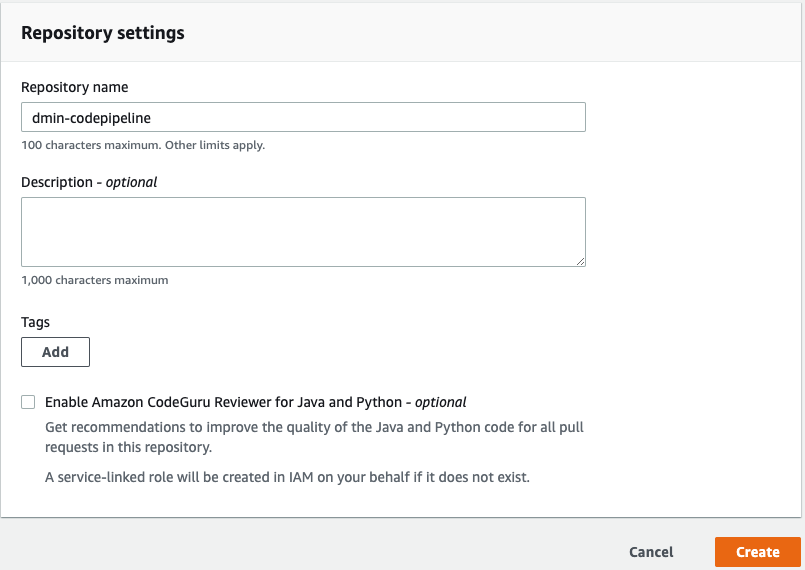This screenshot has width=805, height=570.
Task: Click the dmin-codepipeline text in name field
Action: pos(92,117)
